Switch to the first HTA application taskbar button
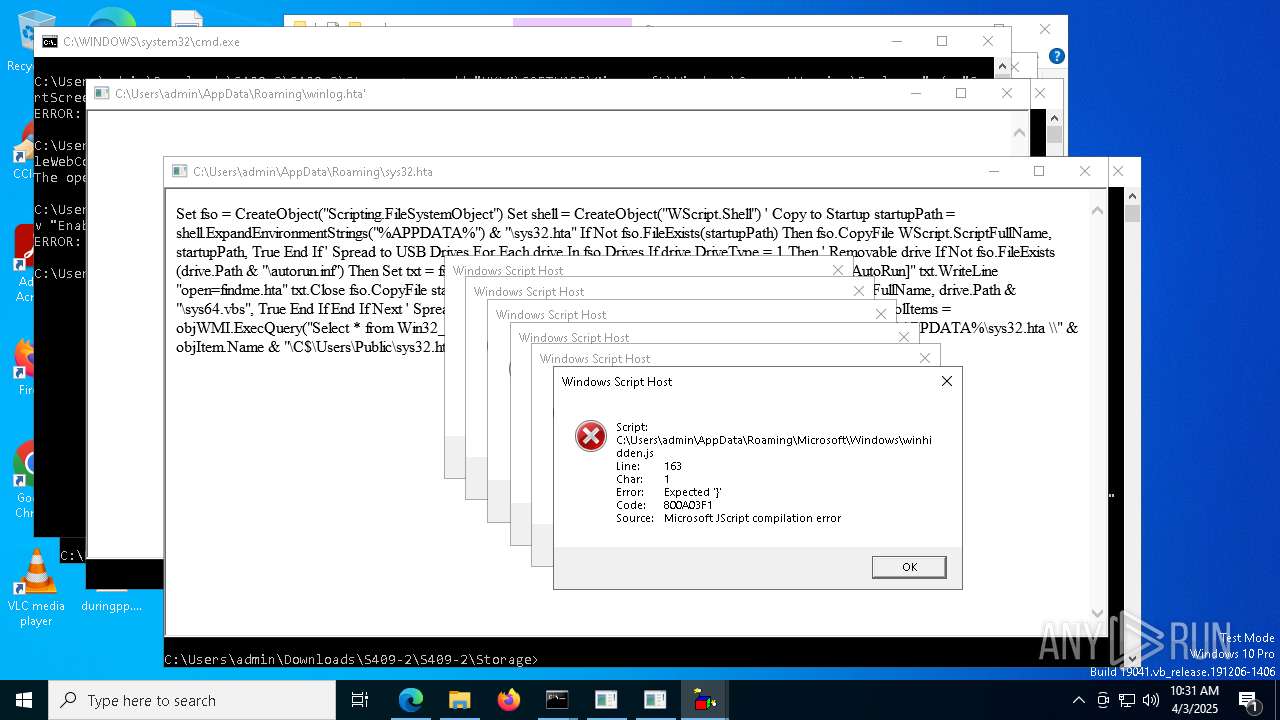This screenshot has height=720, width=1280. [x=606, y=700]
